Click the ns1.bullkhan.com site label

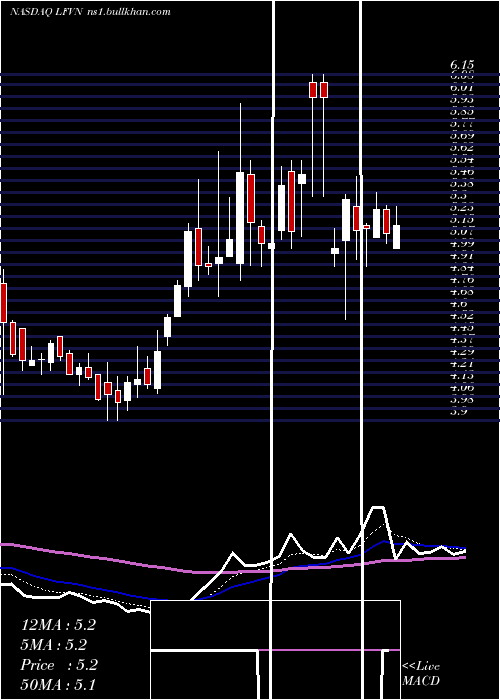(x=128, y=12)
